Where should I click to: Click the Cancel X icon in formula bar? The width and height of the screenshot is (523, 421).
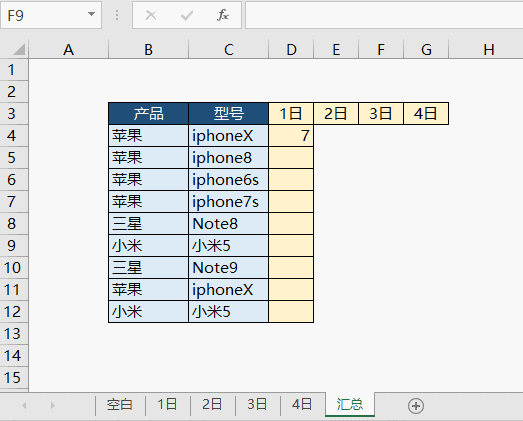coord(151,15)
